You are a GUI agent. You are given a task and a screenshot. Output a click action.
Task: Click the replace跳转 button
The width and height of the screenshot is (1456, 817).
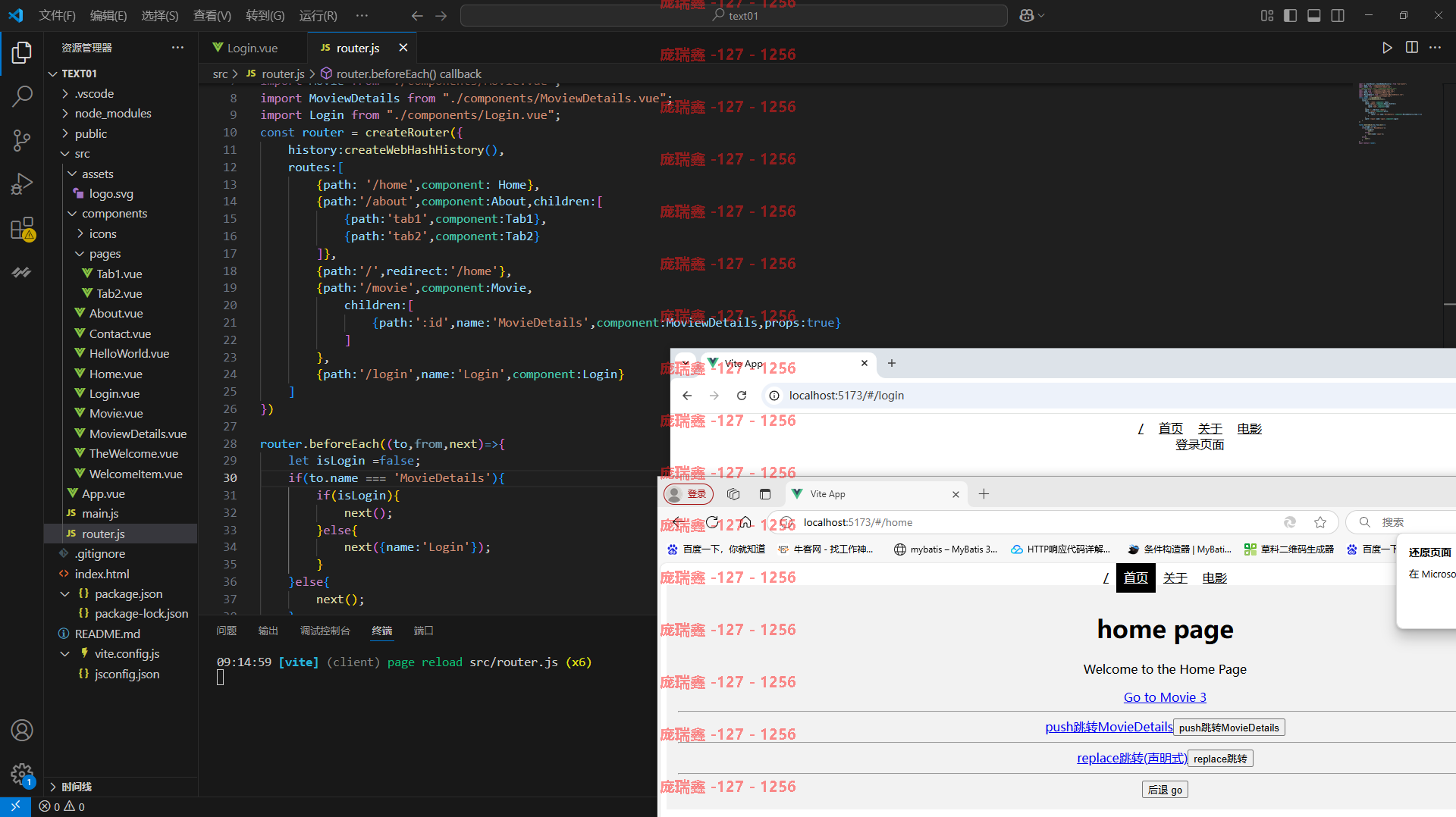pos(1219,759)
